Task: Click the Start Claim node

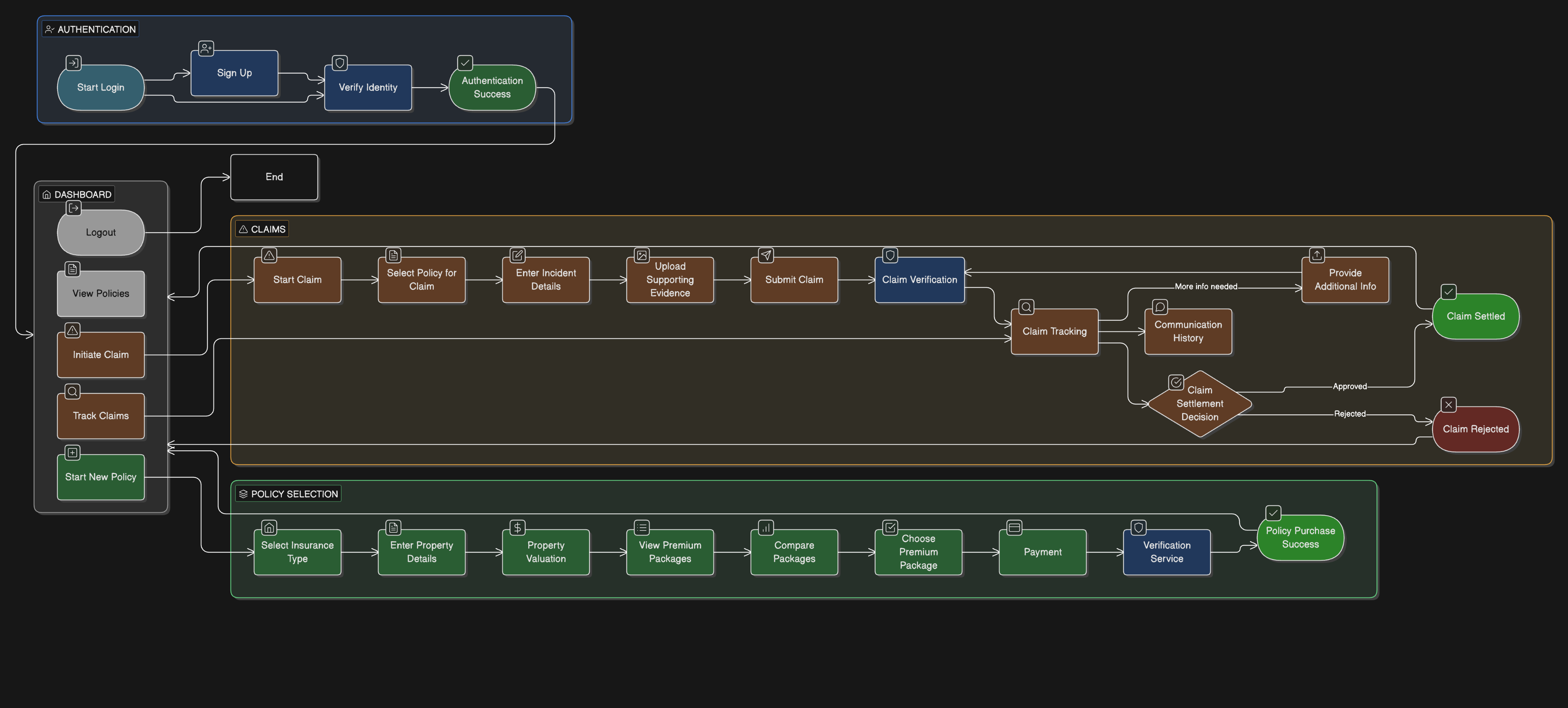Action: coord(298,280)
